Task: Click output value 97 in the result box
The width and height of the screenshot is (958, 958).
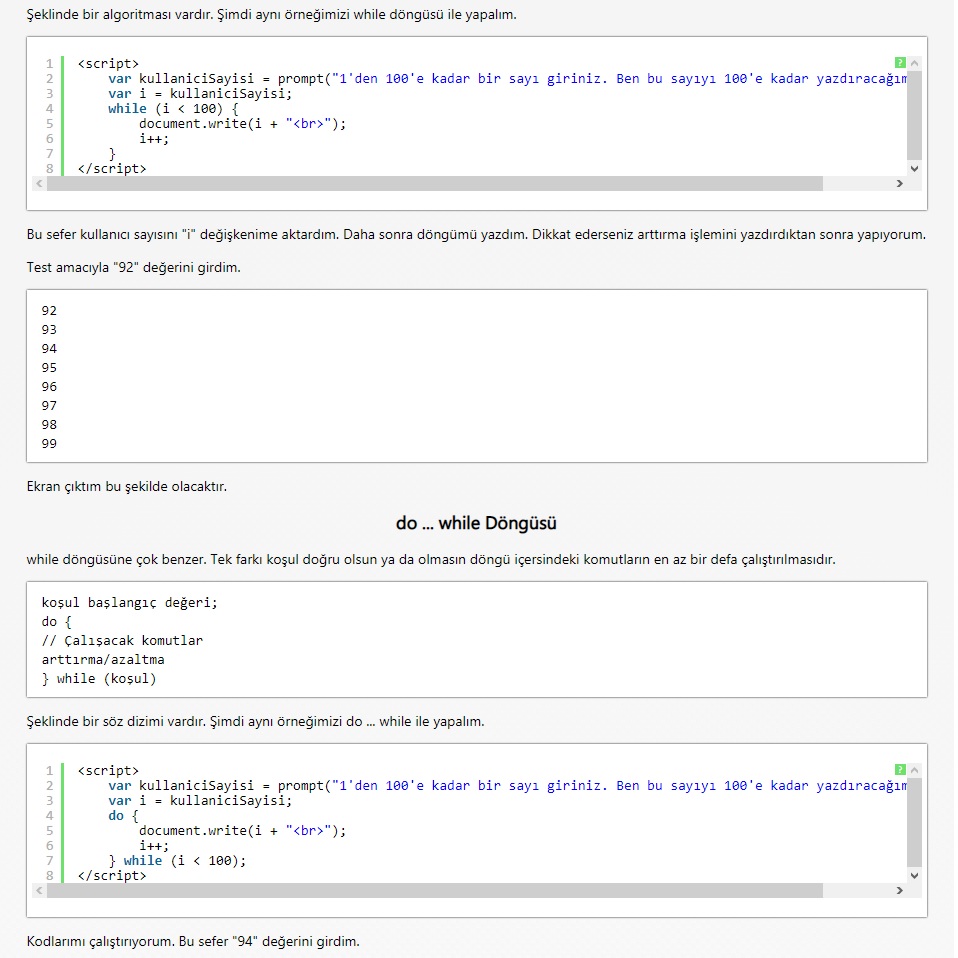Action: pyautogui.click(x=49, y=406)
